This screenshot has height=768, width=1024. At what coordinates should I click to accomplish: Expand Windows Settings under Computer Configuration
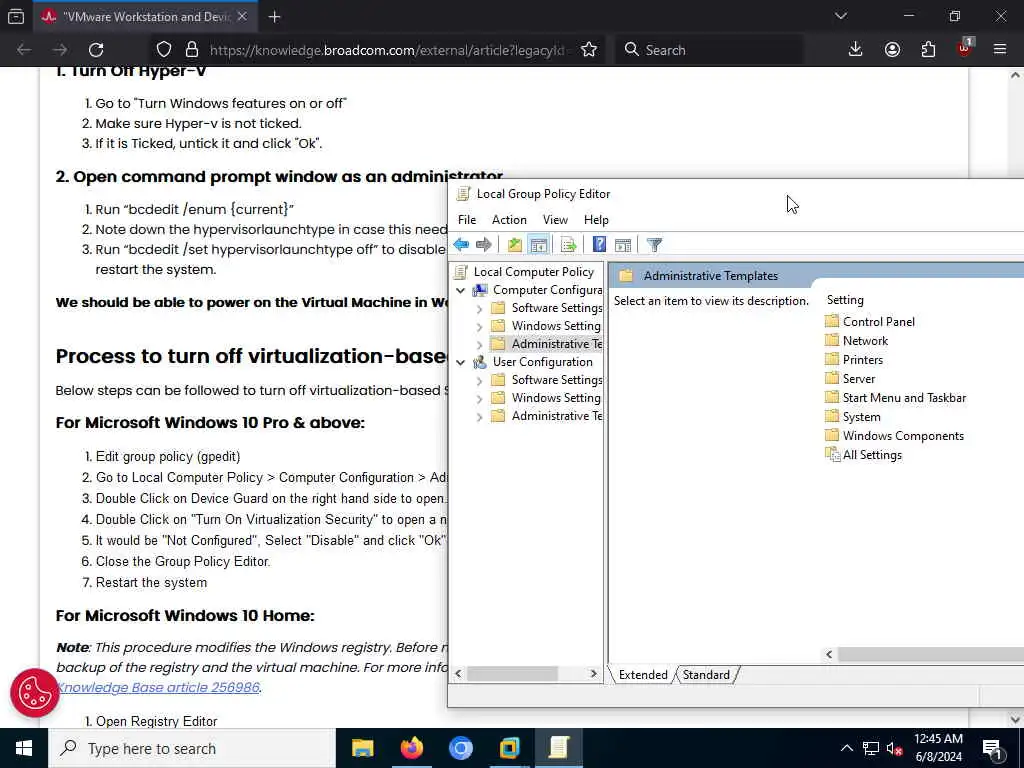point(479,326)
